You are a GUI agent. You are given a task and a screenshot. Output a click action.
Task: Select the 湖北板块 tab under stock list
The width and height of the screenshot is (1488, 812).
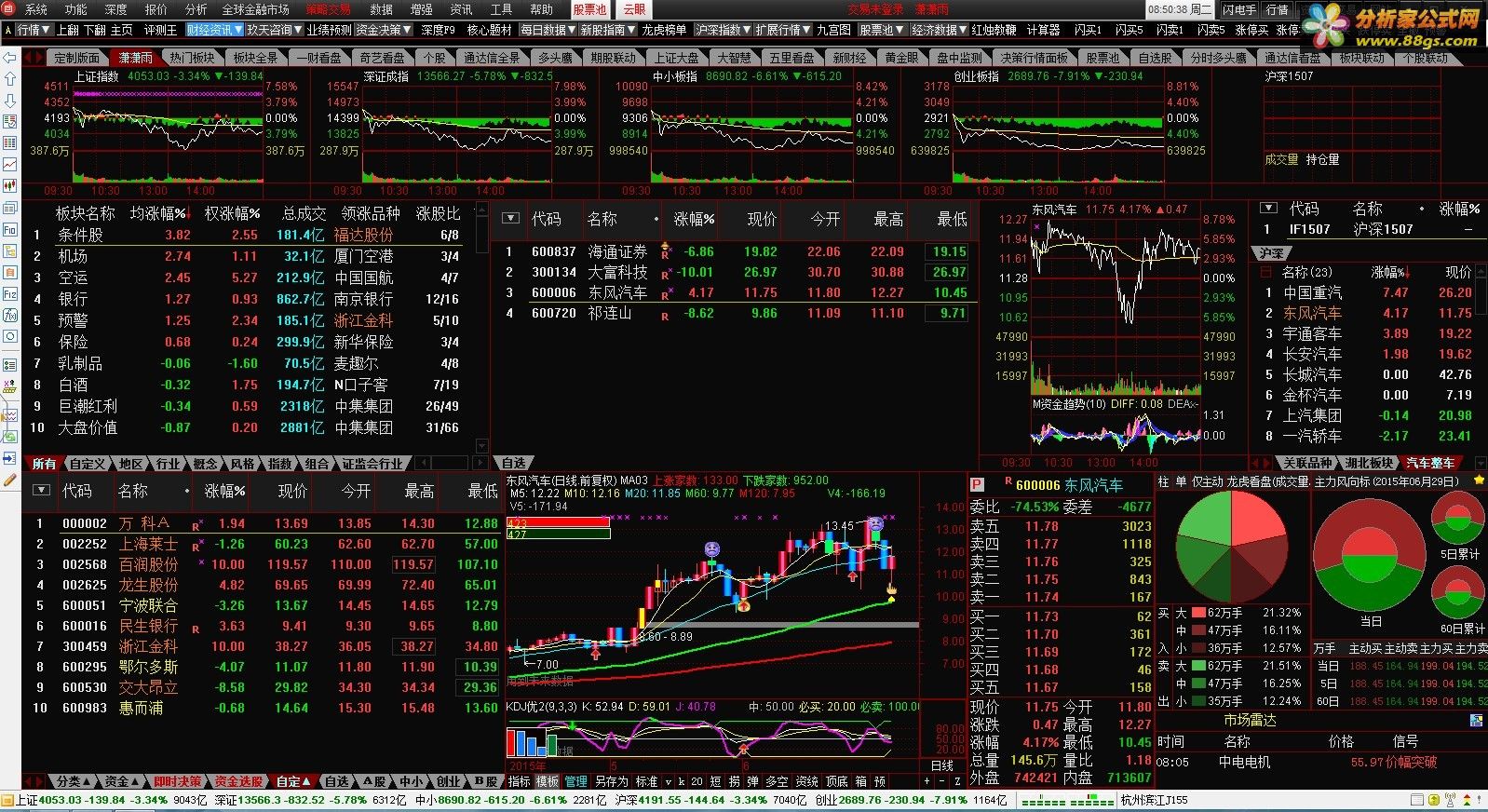[x=1369, y=463]
